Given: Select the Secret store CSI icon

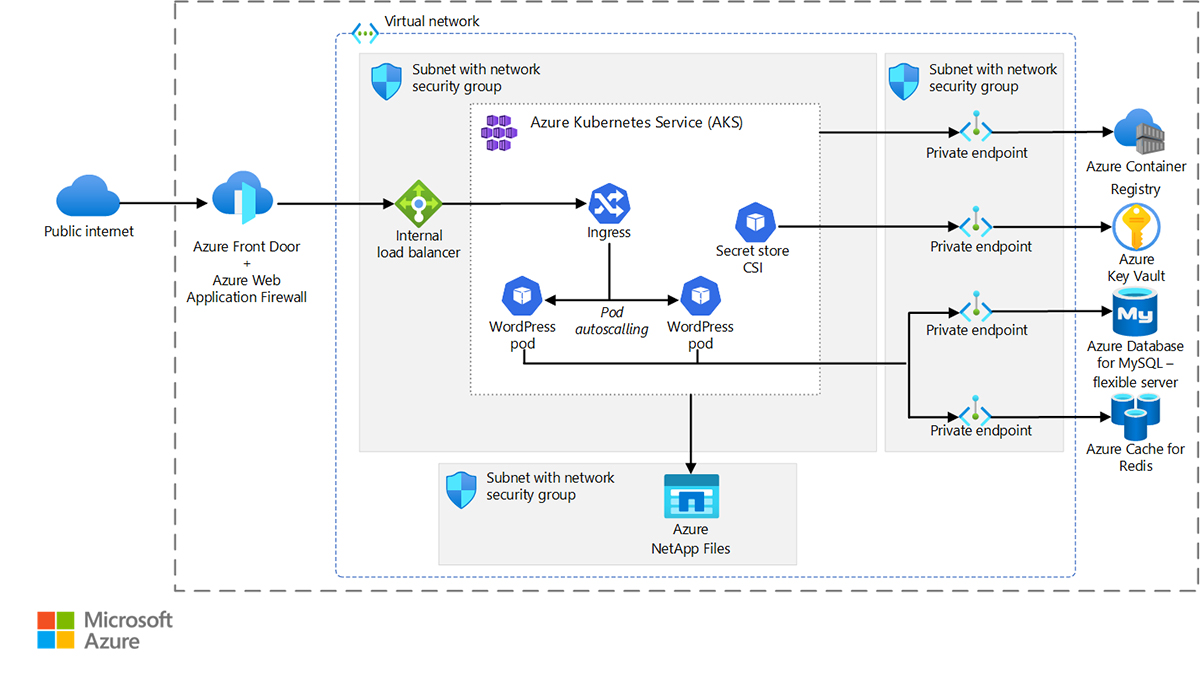Looking at the screenshot, I should pos(754,222).
